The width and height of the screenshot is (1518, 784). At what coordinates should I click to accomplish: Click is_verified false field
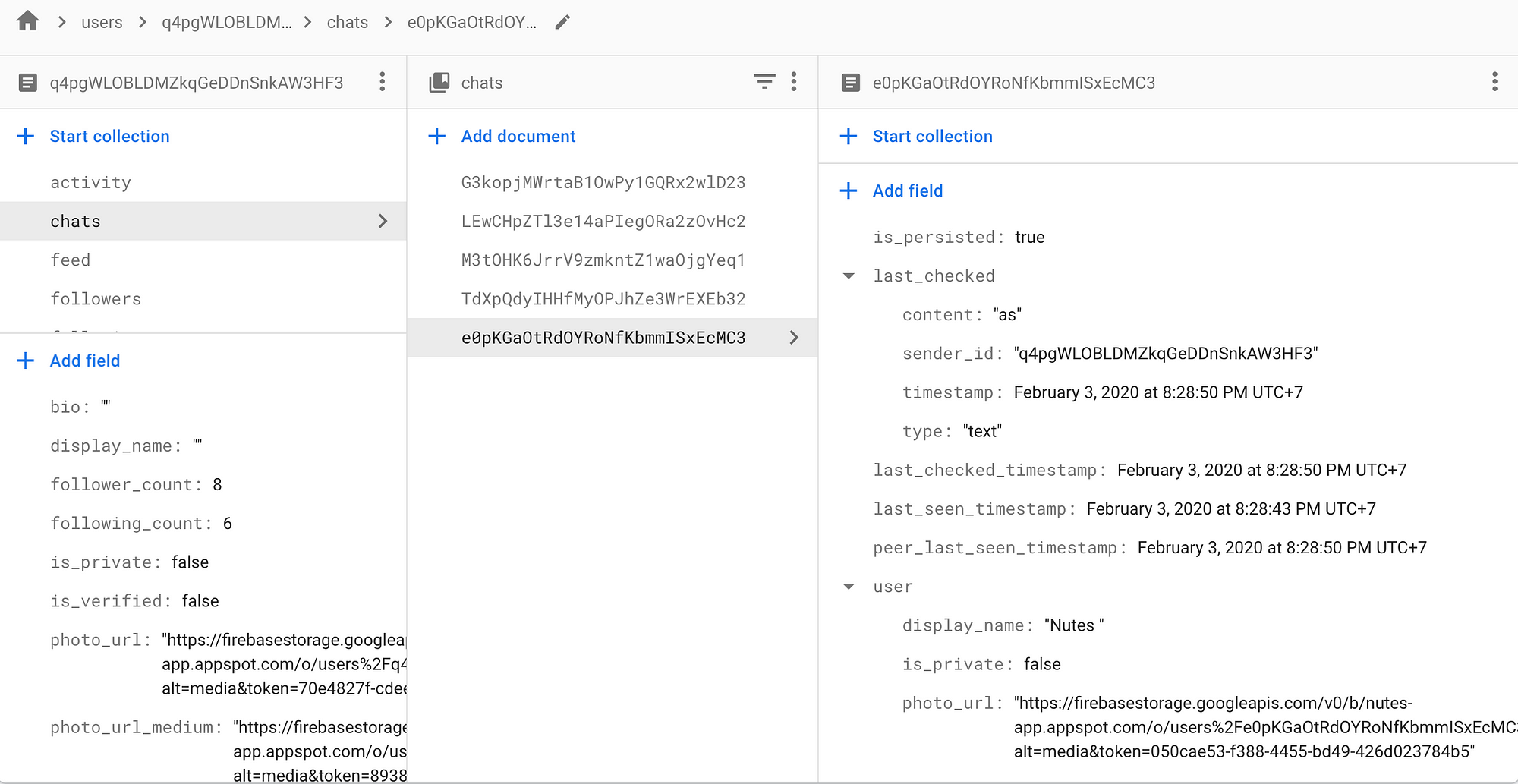pyautogui.click(x=134, y=601)
